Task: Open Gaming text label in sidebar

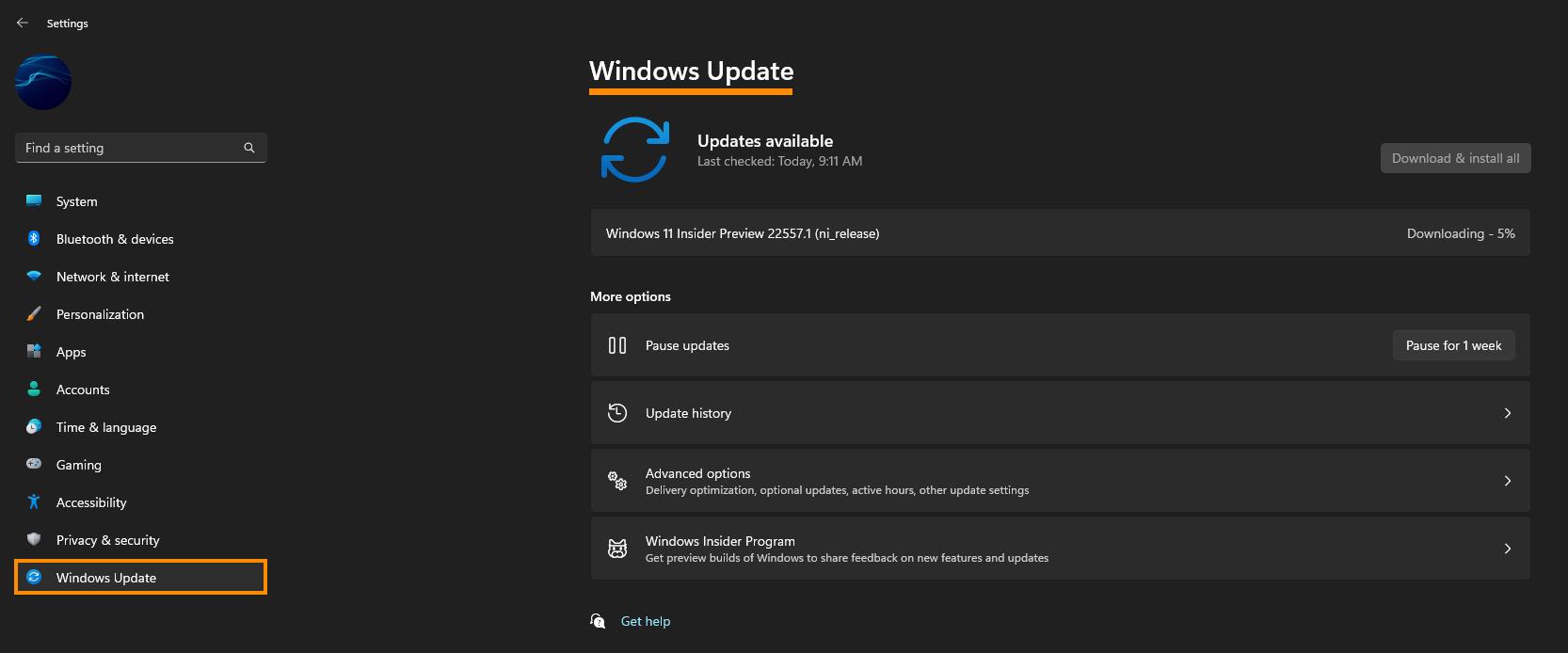Action: tap(79, 465)
